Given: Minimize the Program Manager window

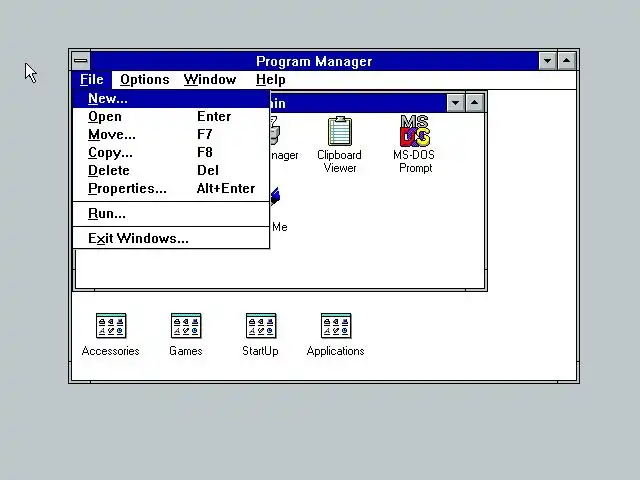Looking at the screenshot, I should [547, 61].
